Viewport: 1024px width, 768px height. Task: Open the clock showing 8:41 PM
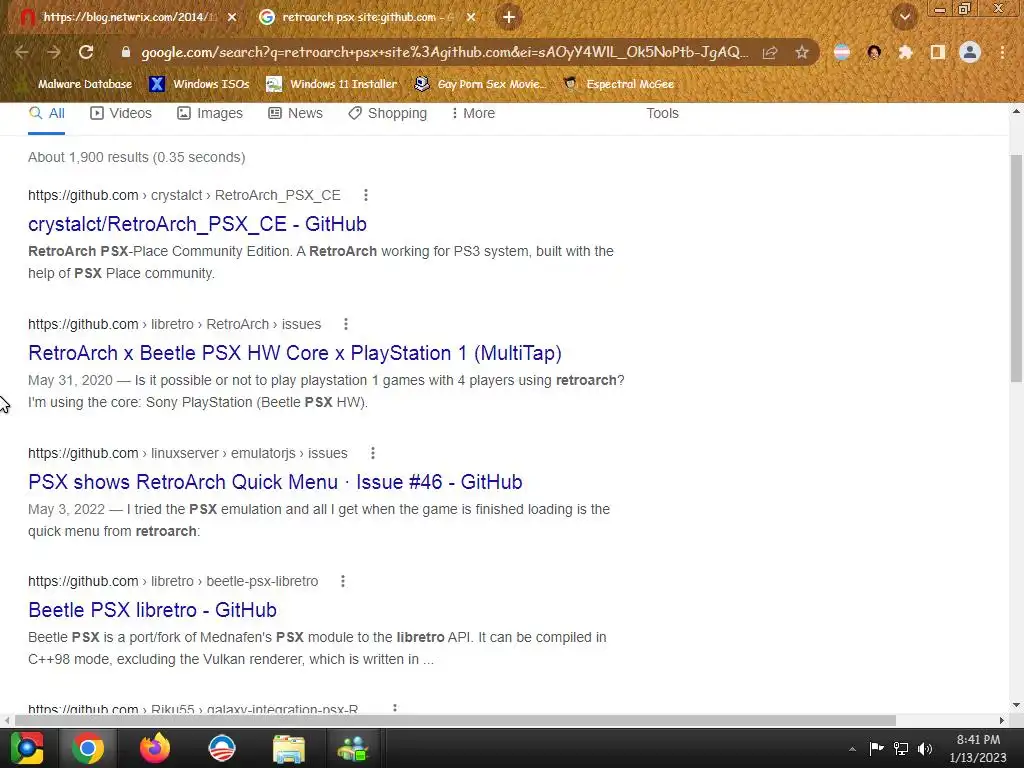pos(978,740)
